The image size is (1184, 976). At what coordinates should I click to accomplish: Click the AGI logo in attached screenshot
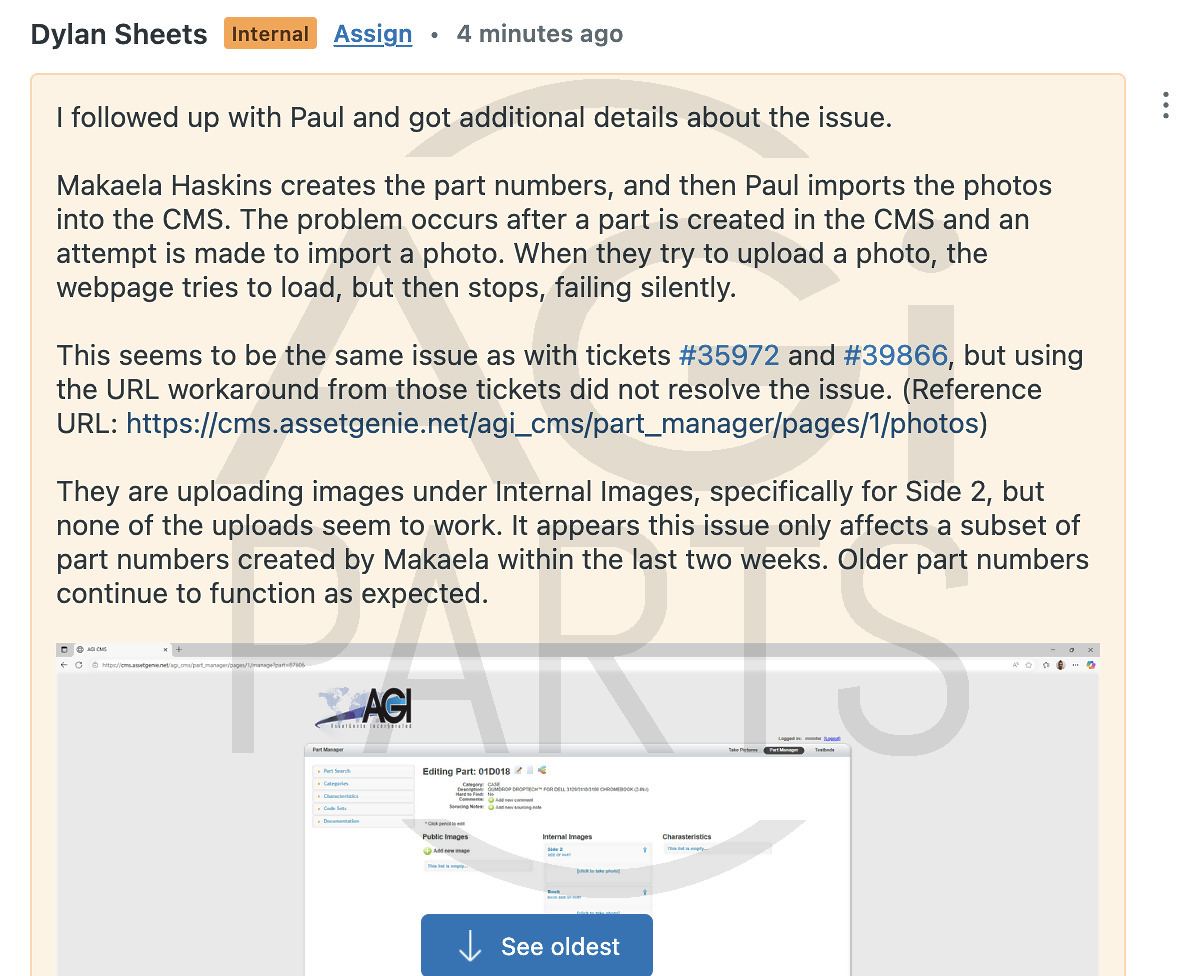[x=364, y=708]
